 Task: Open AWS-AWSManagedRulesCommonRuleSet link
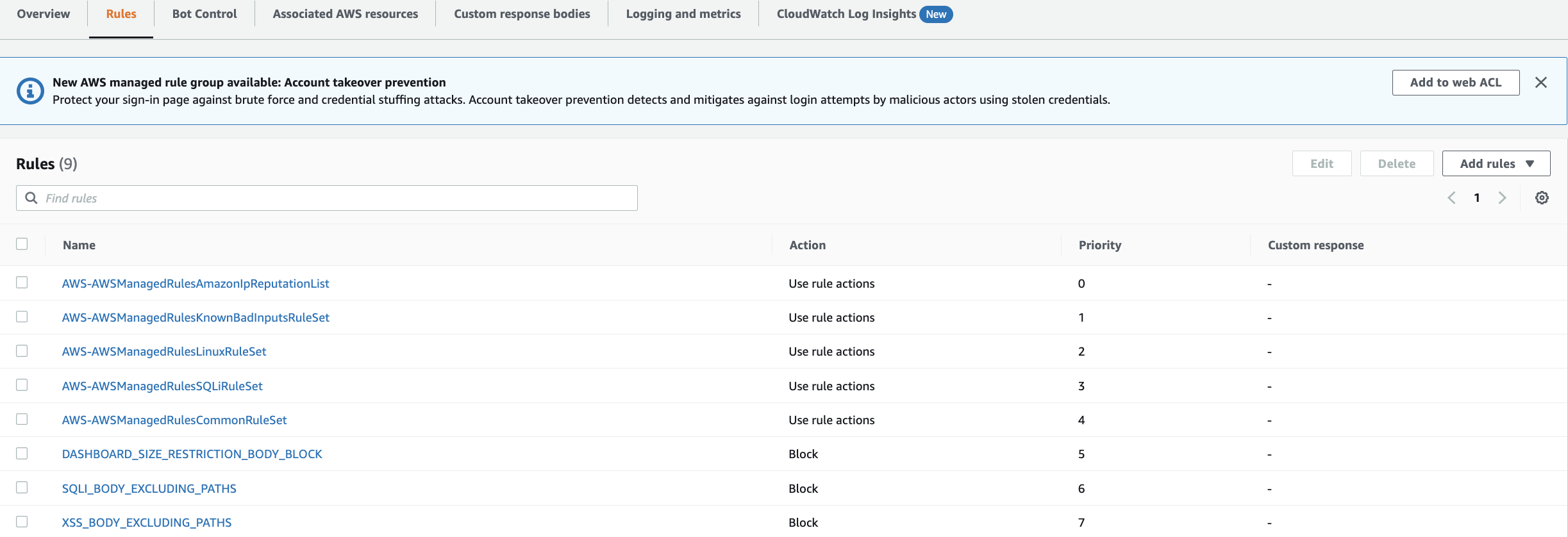click(174, 420)
